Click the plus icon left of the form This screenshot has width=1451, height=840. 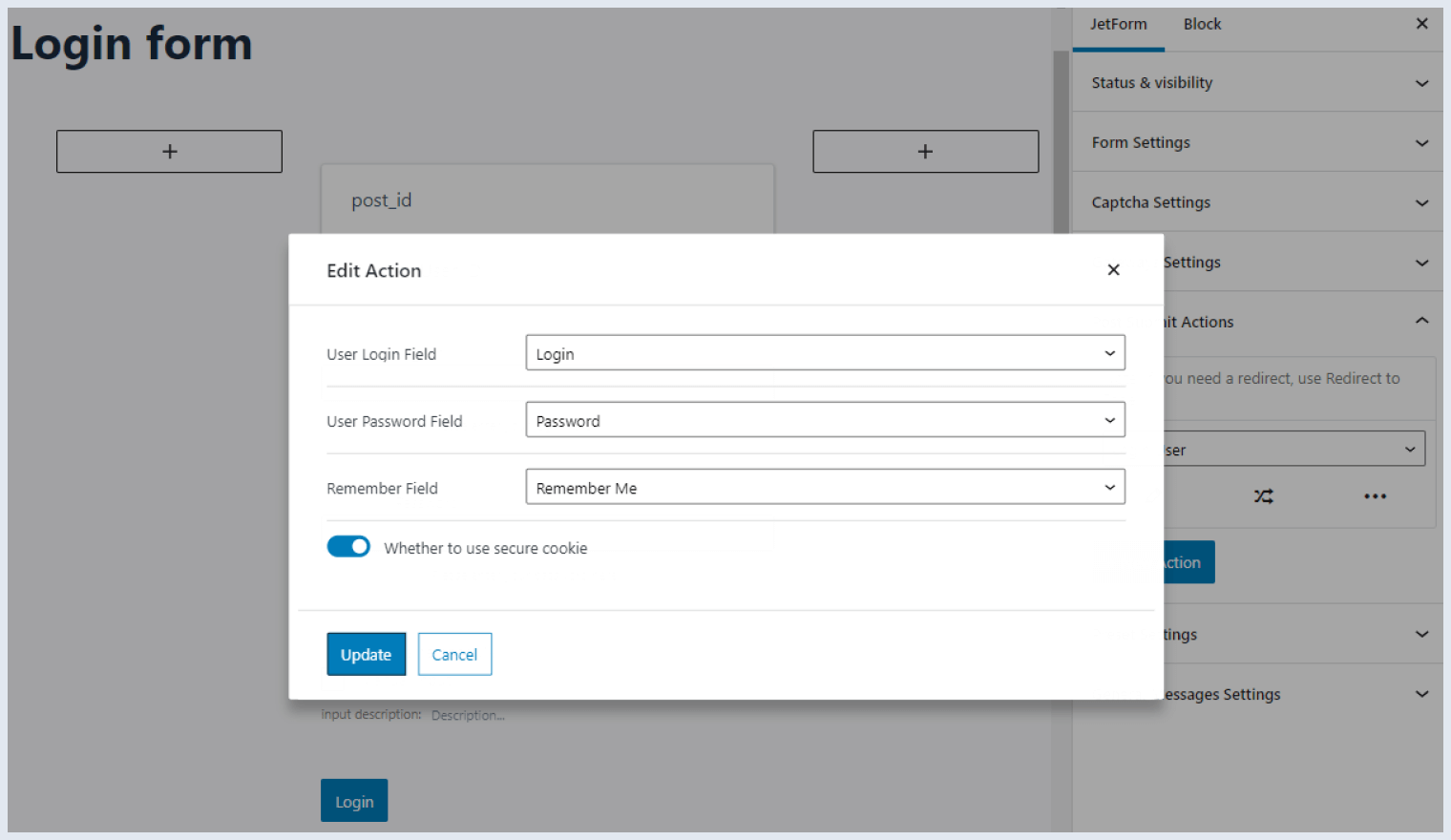tap(169, 151)
